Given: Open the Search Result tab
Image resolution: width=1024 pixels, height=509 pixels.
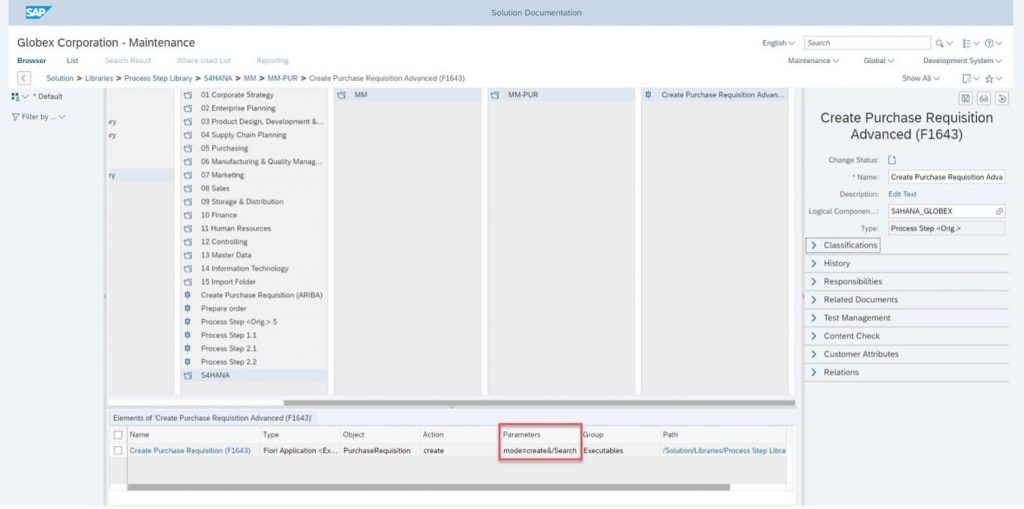Looking at the screenshot, I should point(128,61).
